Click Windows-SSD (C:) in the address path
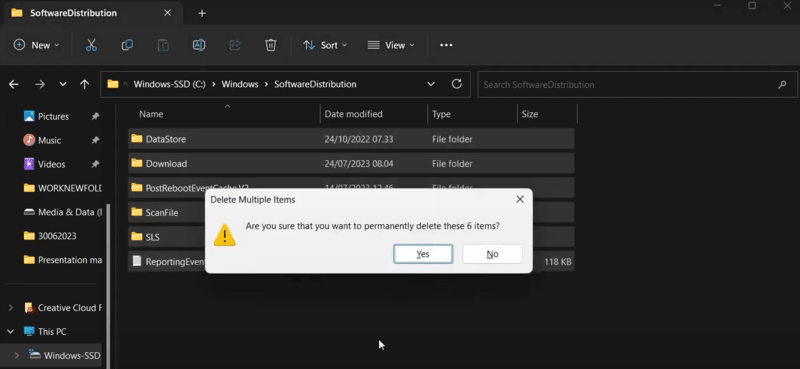The height and width of the screenshot is (369, 800). pyautogui.click(x=169, y=84)
